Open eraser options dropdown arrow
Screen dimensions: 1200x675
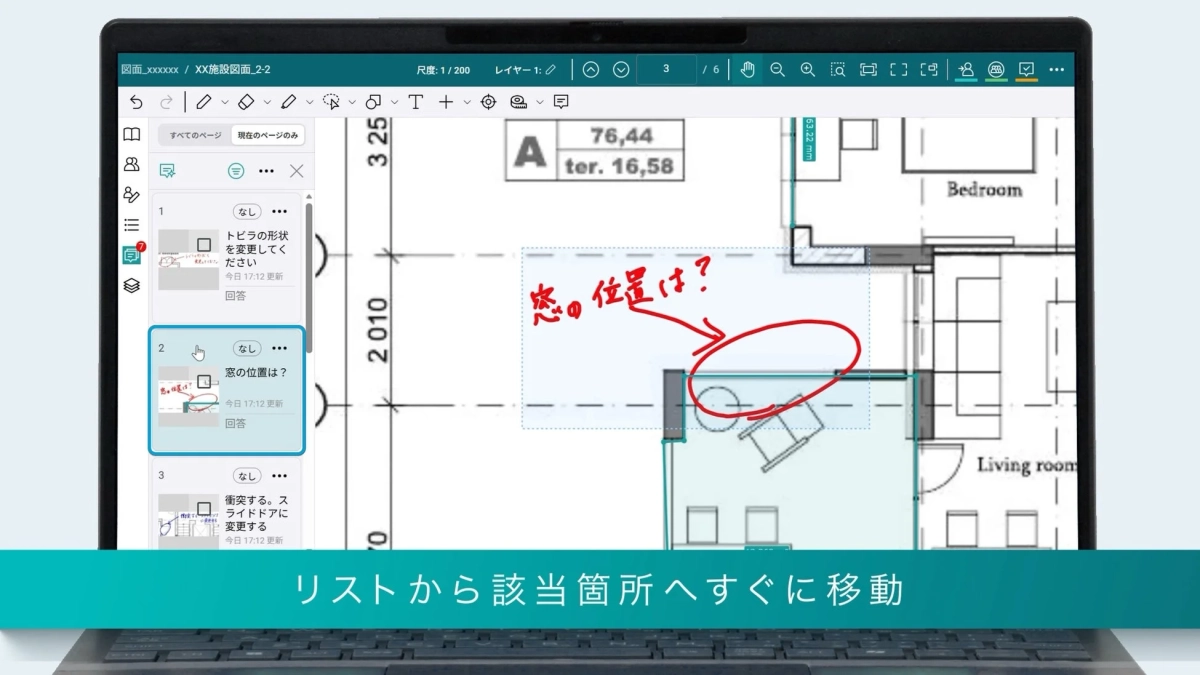click(x=267, y=102)
